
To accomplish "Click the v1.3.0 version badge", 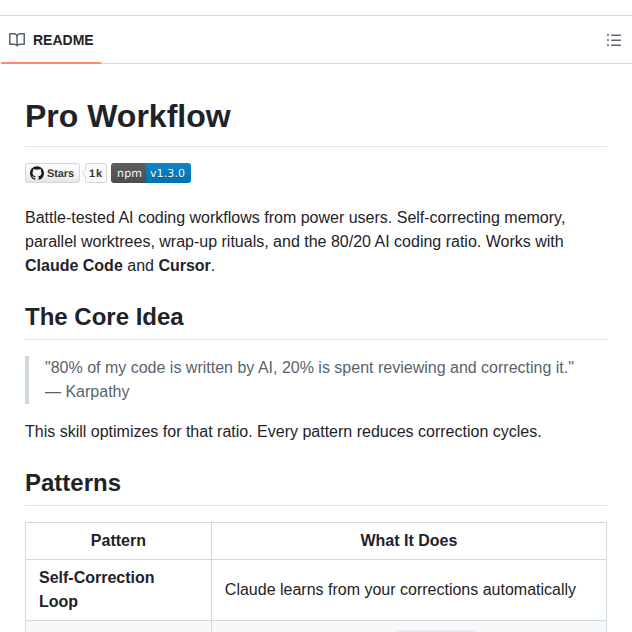I will (x=168, y=173).
